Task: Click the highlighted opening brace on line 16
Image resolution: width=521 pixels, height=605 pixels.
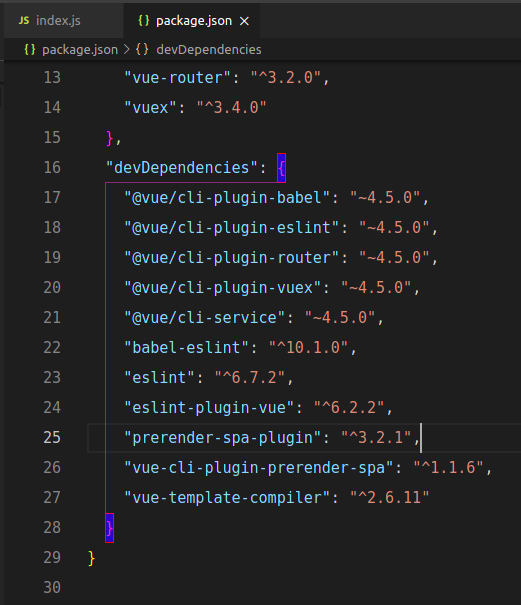Action: coord(281,168)
